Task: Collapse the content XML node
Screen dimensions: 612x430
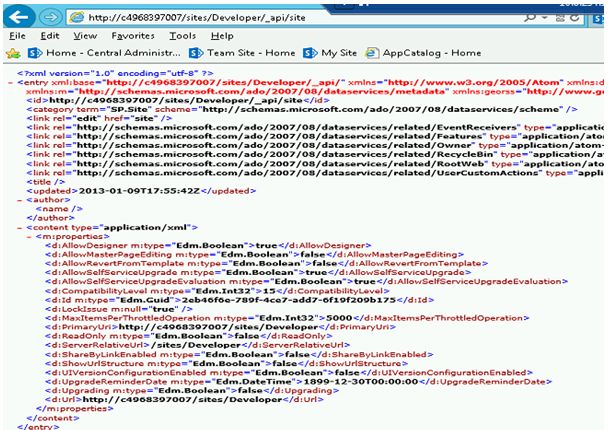Action: pyautogui.click(x=20, y=227)
